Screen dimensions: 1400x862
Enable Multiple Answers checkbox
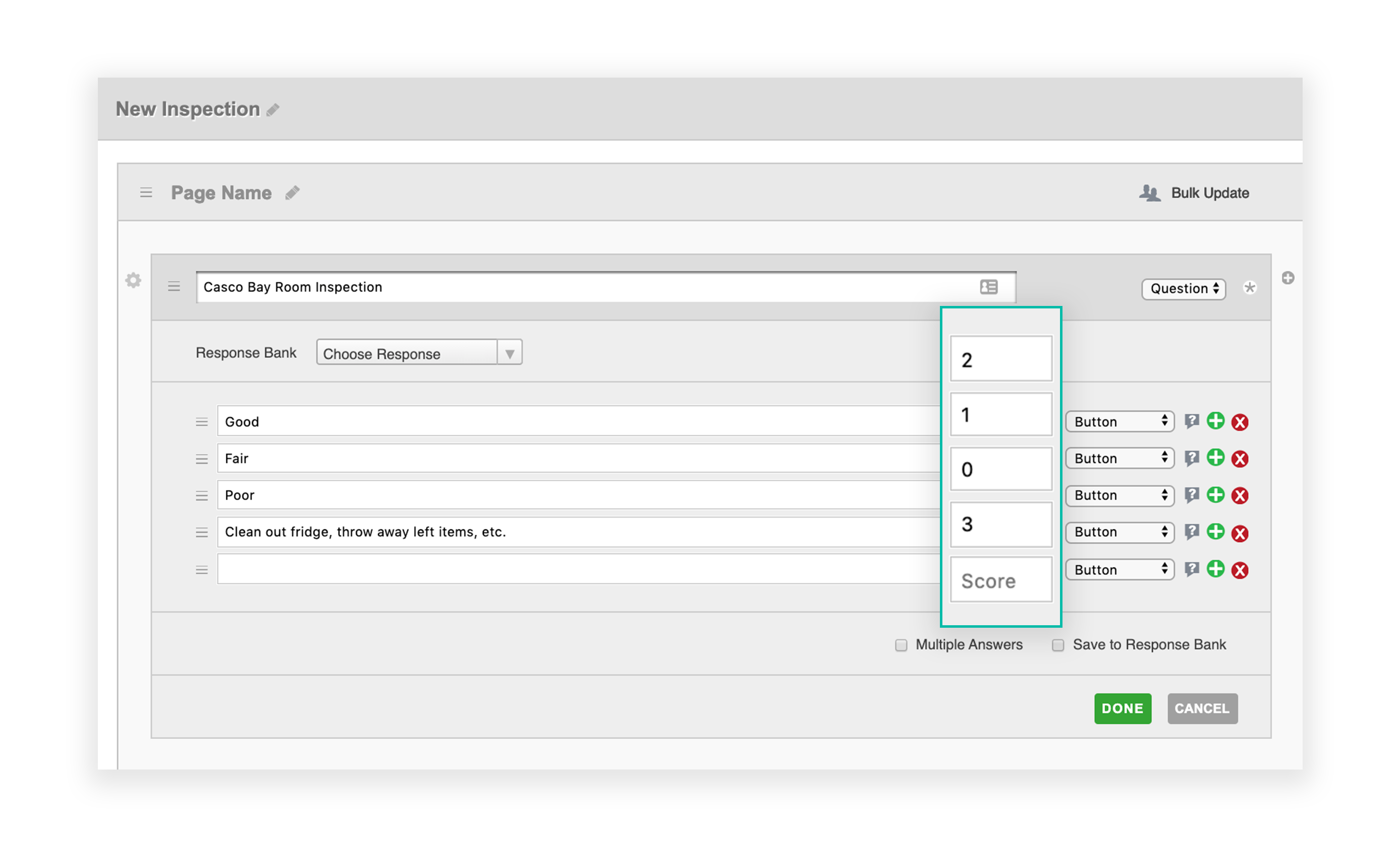(901, 645)
